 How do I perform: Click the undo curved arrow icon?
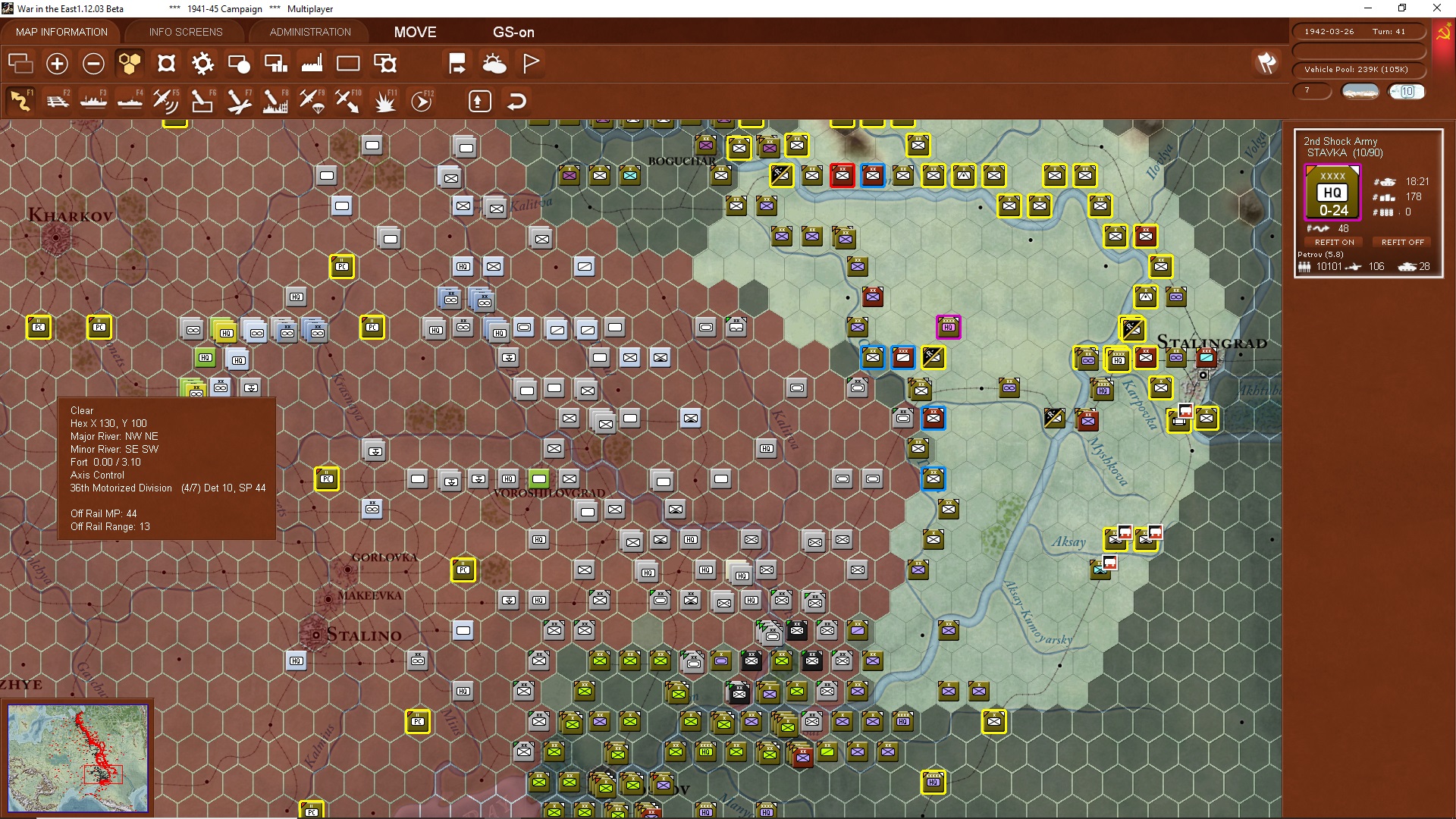pyautogui.click(x=516, y=101)
